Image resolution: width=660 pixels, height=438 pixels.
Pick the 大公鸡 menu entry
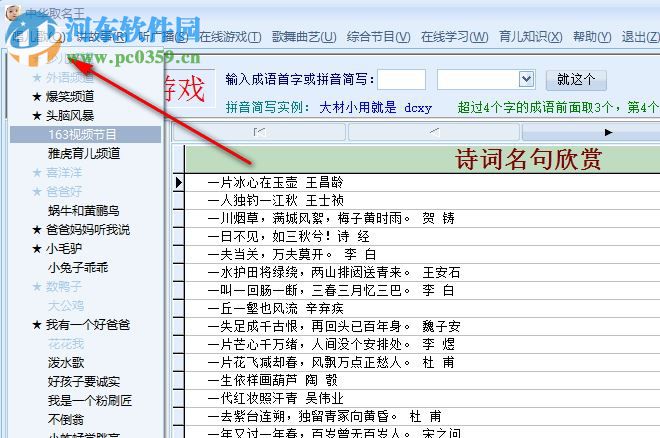85,305
